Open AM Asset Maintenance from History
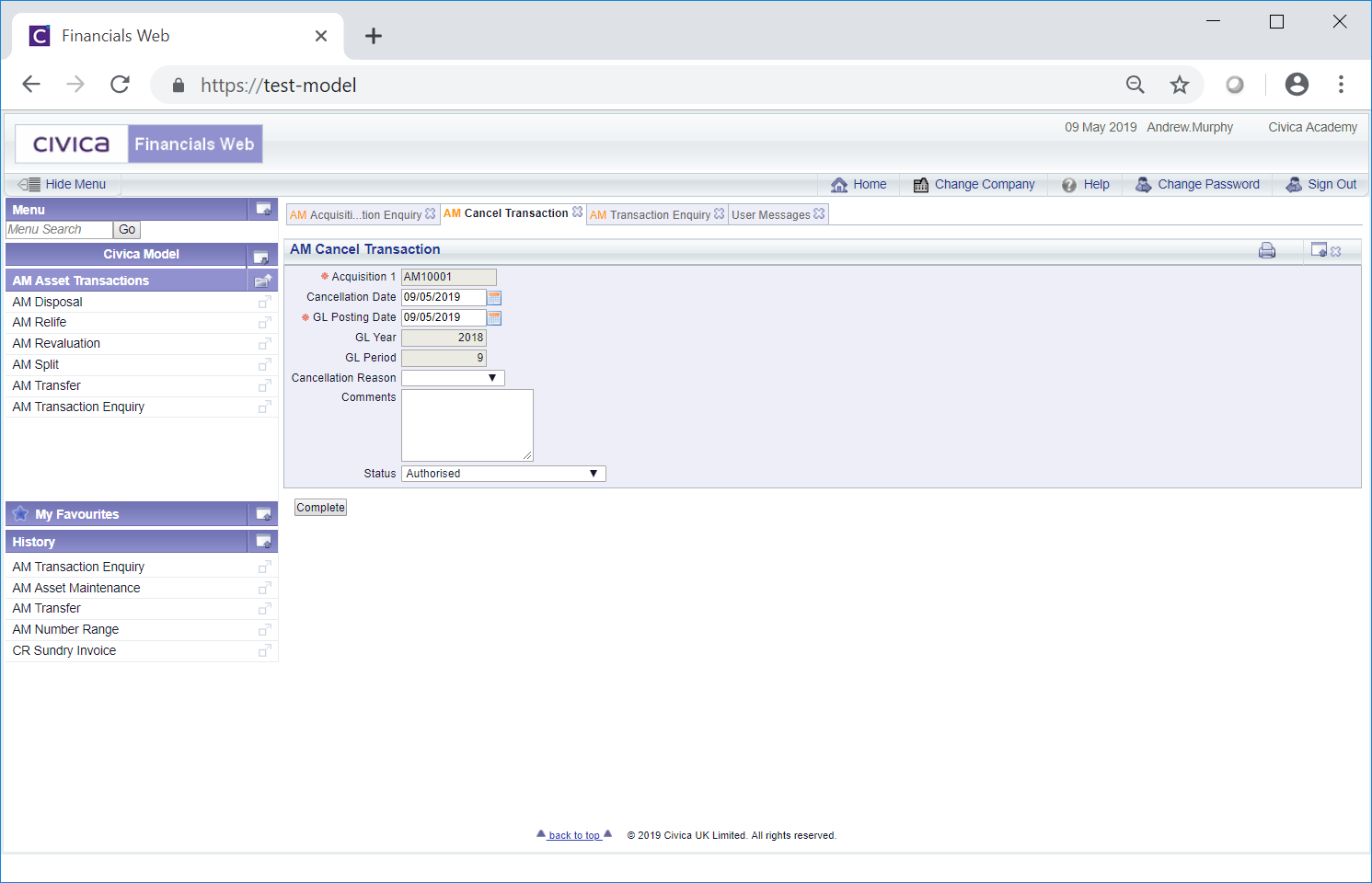Viewport: 1372px width, 883px height. pos(76,588)
